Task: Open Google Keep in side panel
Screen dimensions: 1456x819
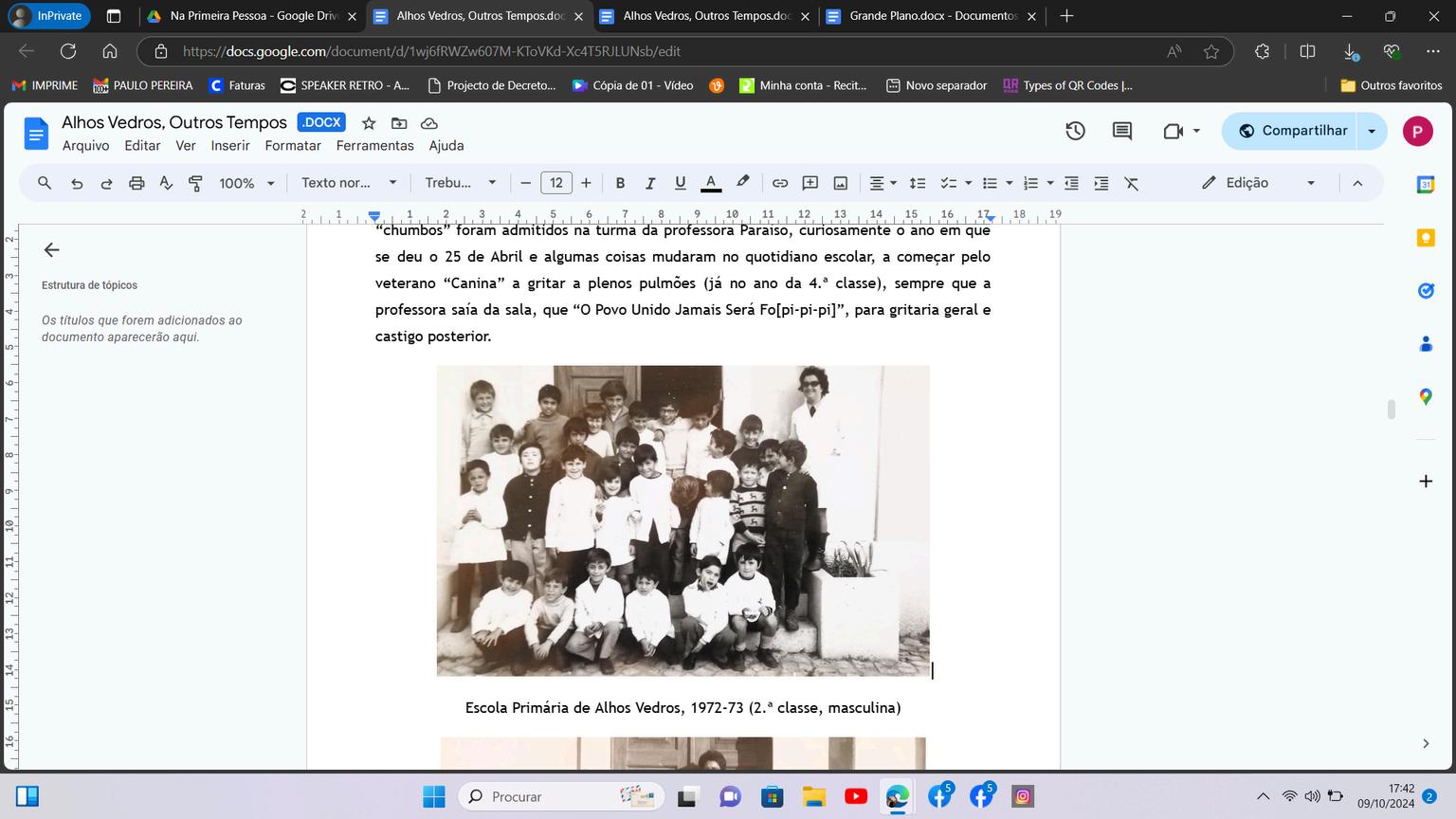Action: pyautogui.click(x=1426, y=238)
